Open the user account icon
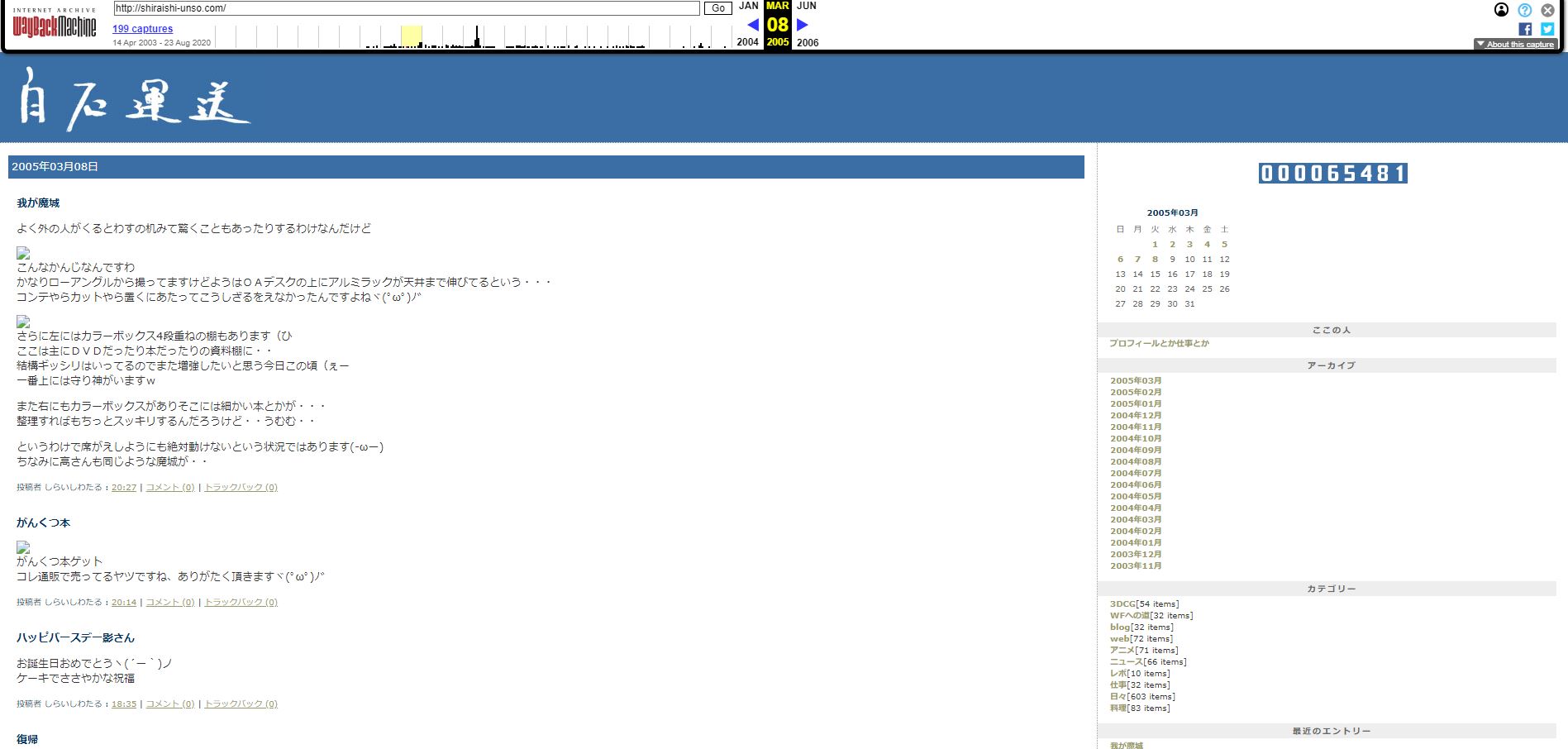The image size is (1568, 749). [x=1501, y=10]
